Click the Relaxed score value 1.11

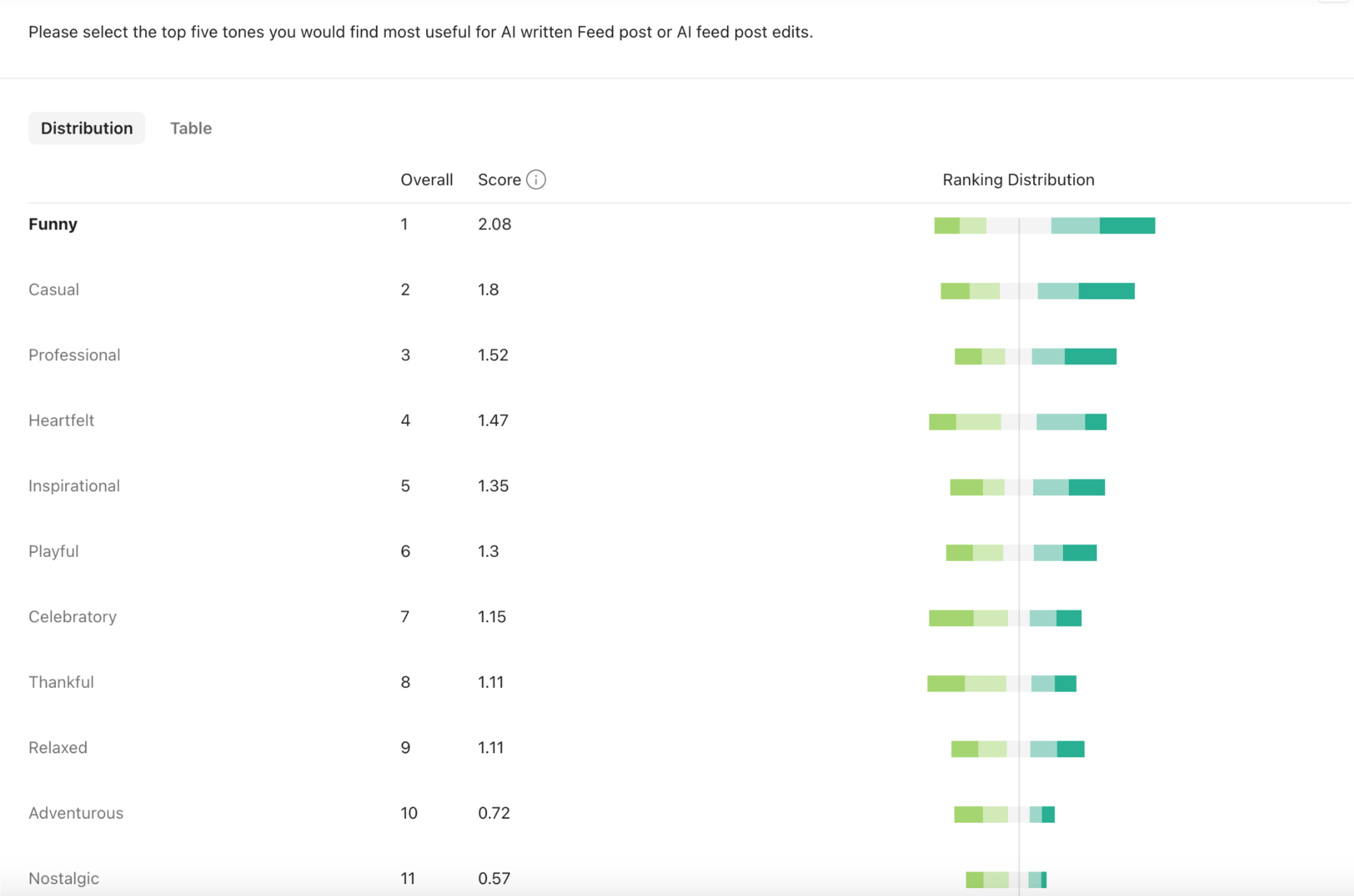click(490, 748)
